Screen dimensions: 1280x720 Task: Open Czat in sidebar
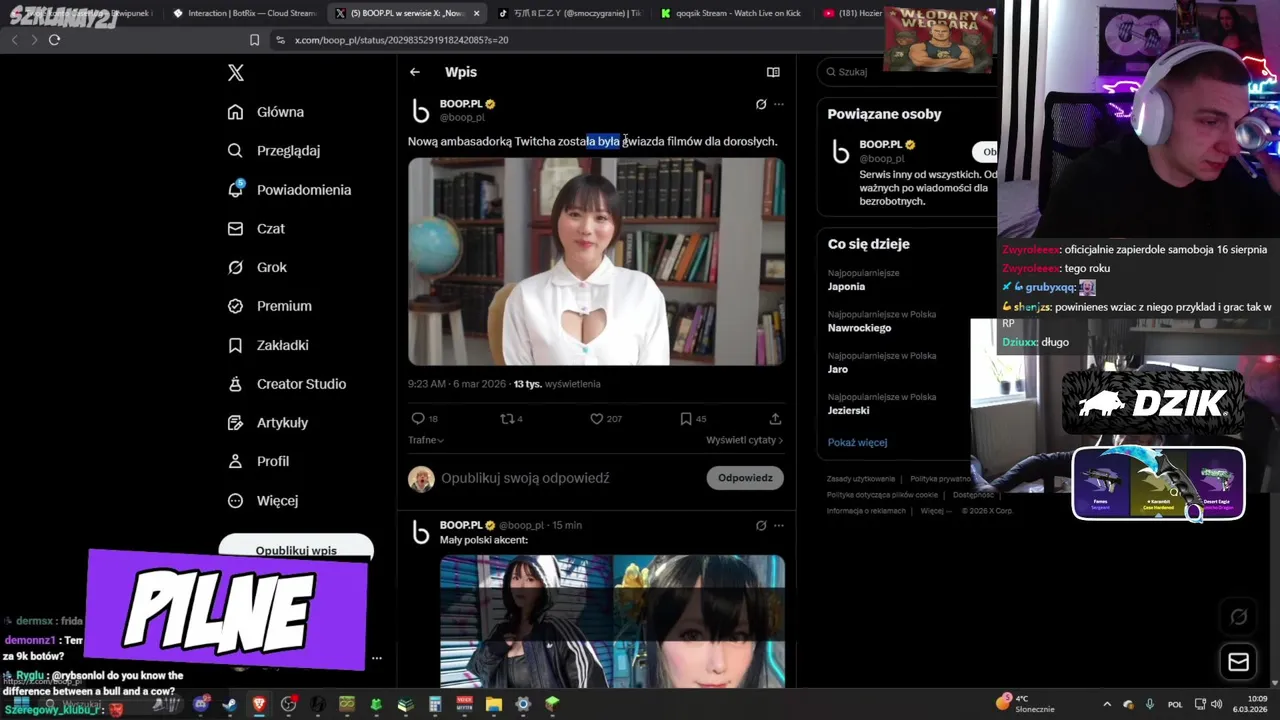tap(256, 229)
